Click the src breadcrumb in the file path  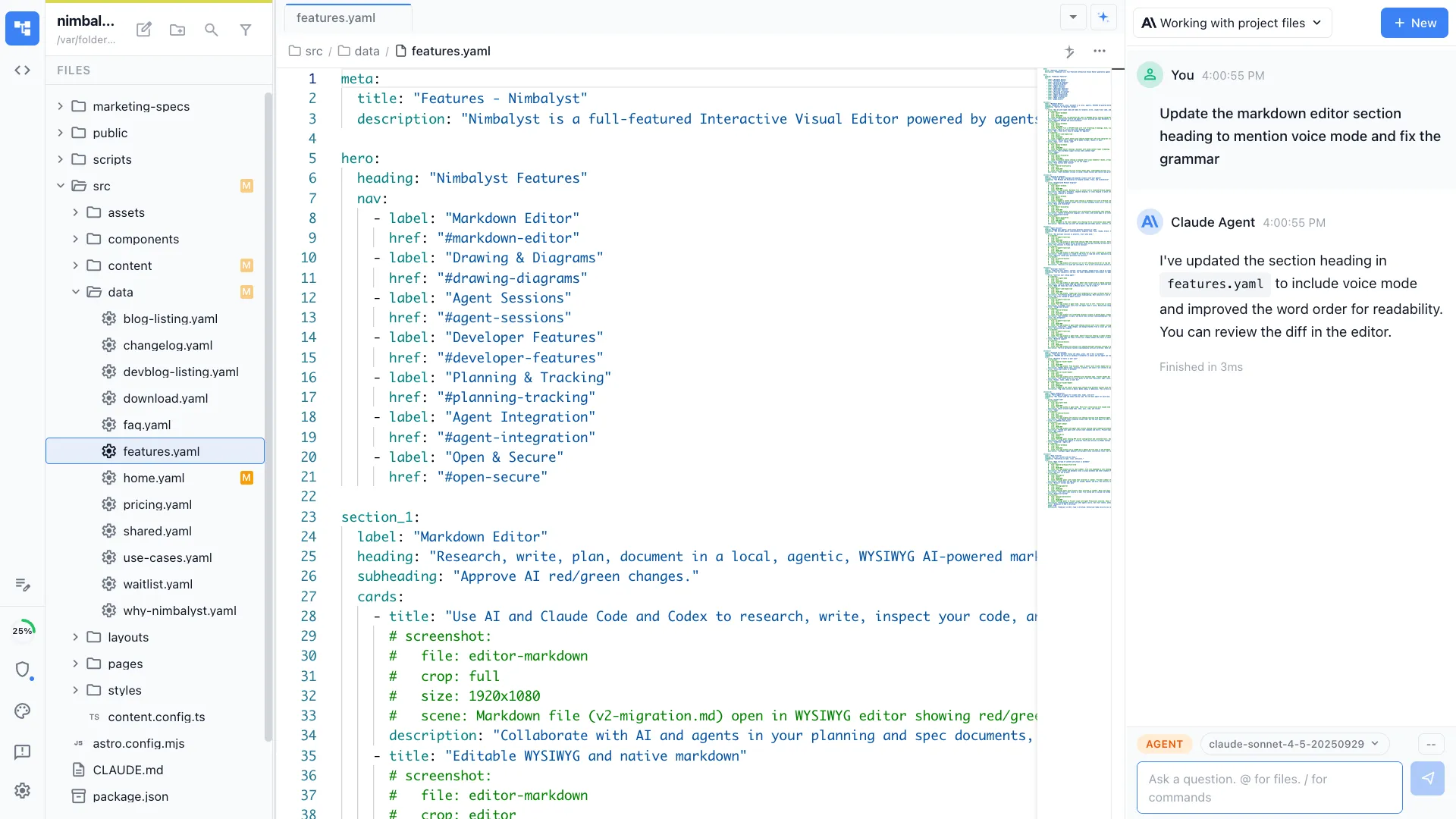click(x=313, y=51)
